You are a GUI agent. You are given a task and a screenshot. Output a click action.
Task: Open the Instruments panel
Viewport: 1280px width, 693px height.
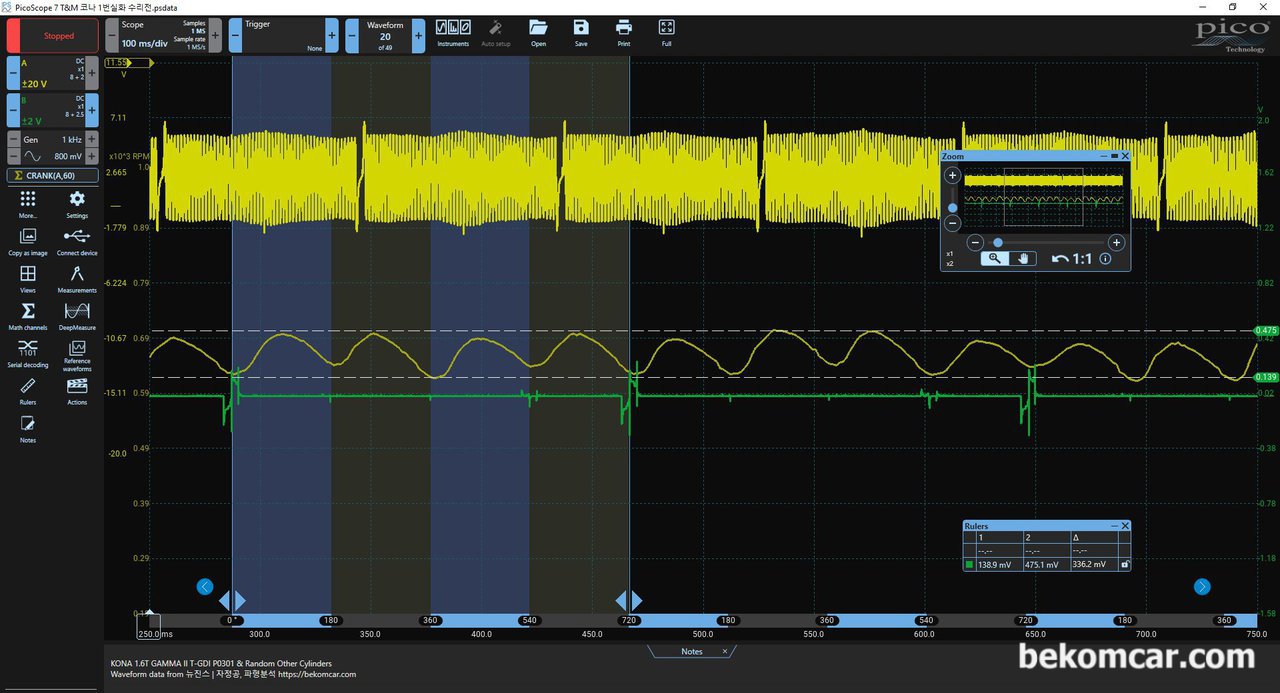point(453,33)
